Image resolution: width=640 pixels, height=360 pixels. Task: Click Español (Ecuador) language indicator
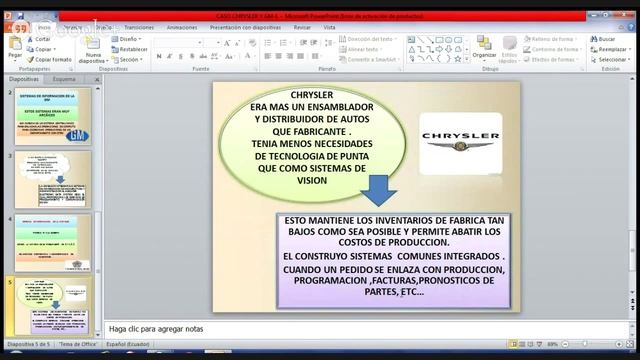[x=128, y=344]
